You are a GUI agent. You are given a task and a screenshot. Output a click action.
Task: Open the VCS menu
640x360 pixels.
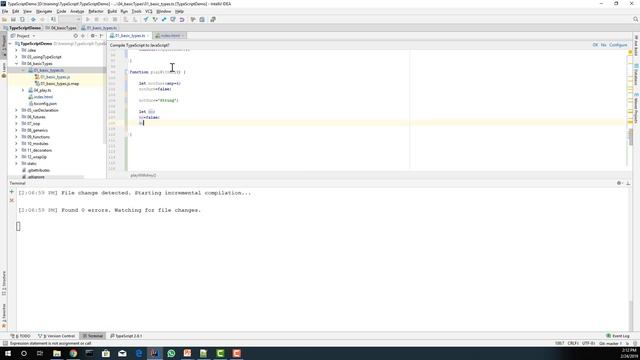point(149,11)
